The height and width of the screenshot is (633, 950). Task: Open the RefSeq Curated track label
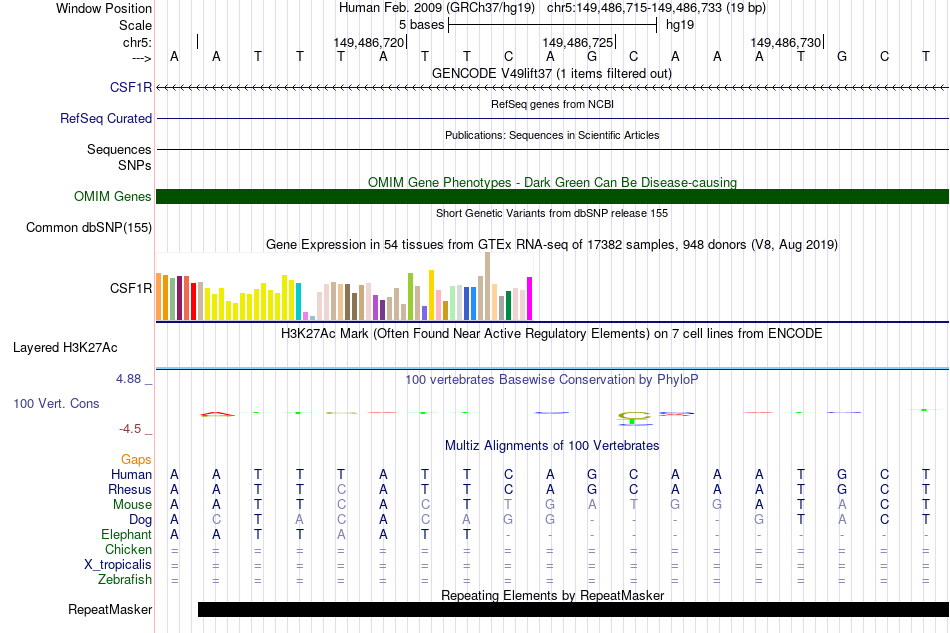(x=106, y=119)
